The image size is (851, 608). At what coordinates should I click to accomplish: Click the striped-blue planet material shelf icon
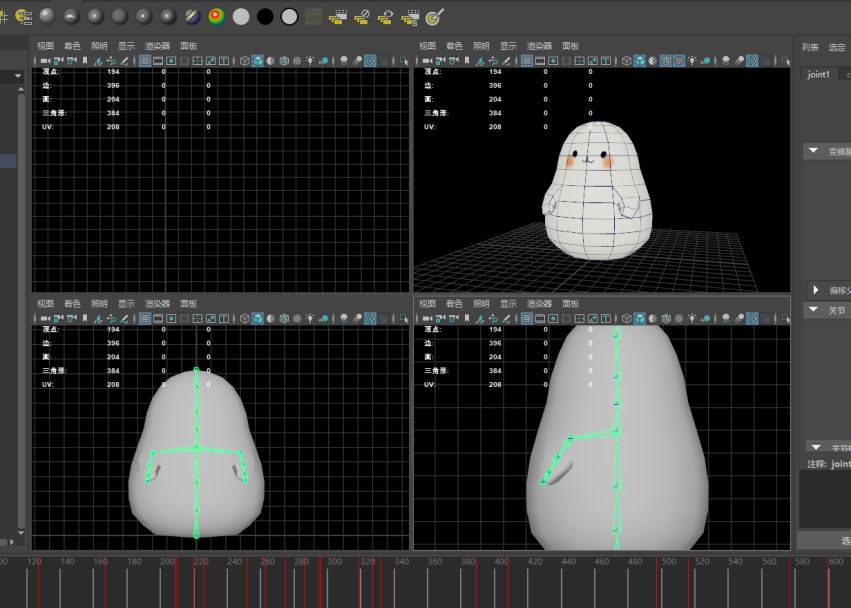click(x=192, y=17)
